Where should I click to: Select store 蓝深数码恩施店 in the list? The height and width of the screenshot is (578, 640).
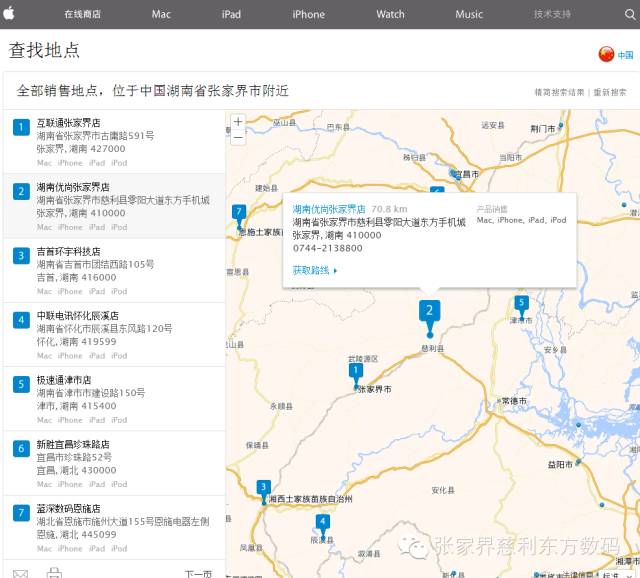114,527
